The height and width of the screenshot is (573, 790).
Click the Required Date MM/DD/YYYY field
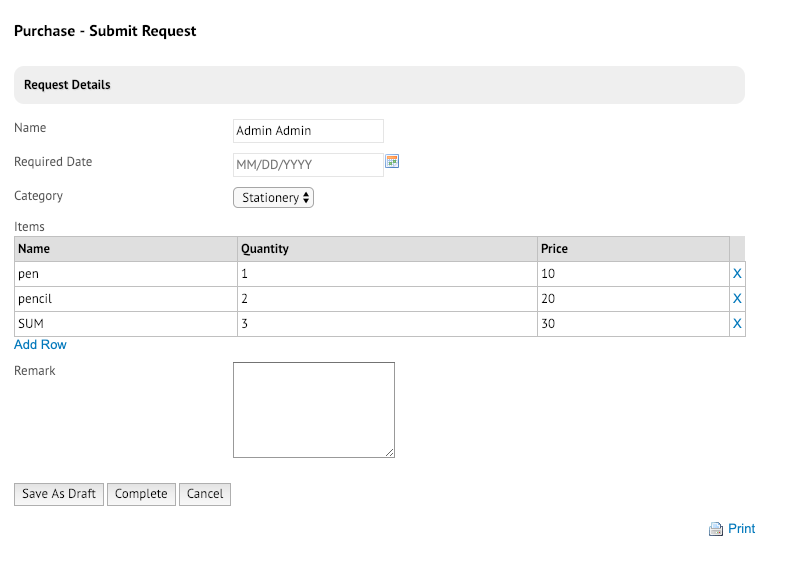click(308, 164)
